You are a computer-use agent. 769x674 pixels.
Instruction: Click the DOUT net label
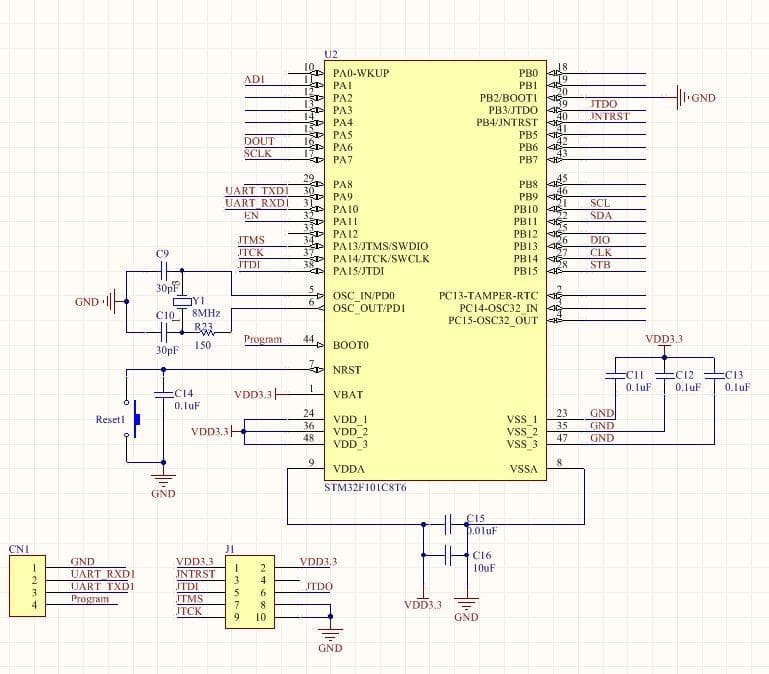259,141
